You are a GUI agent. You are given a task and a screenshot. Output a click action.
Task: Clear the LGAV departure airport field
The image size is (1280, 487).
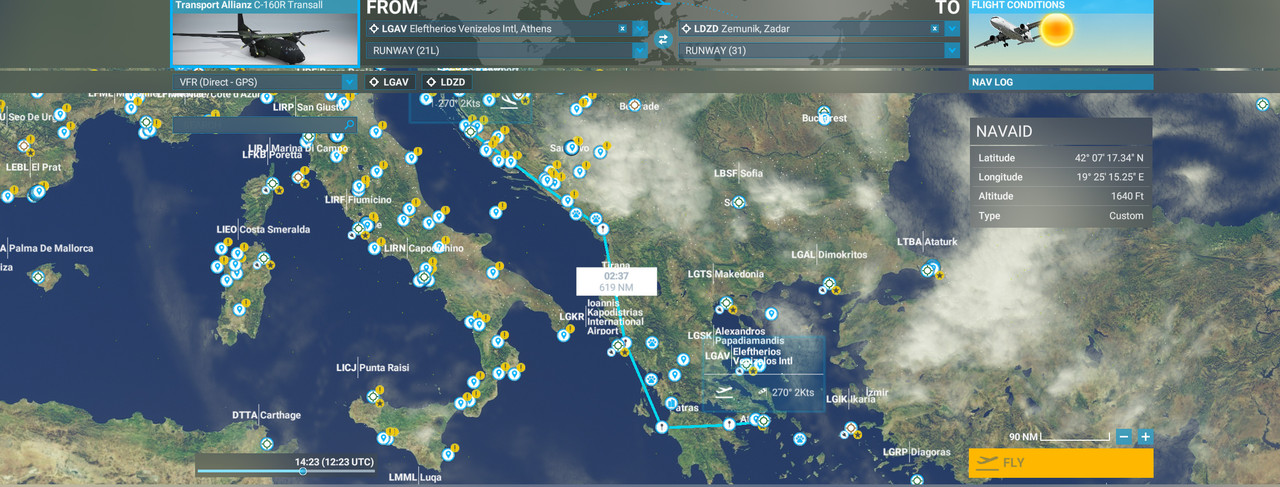[623, 29]
